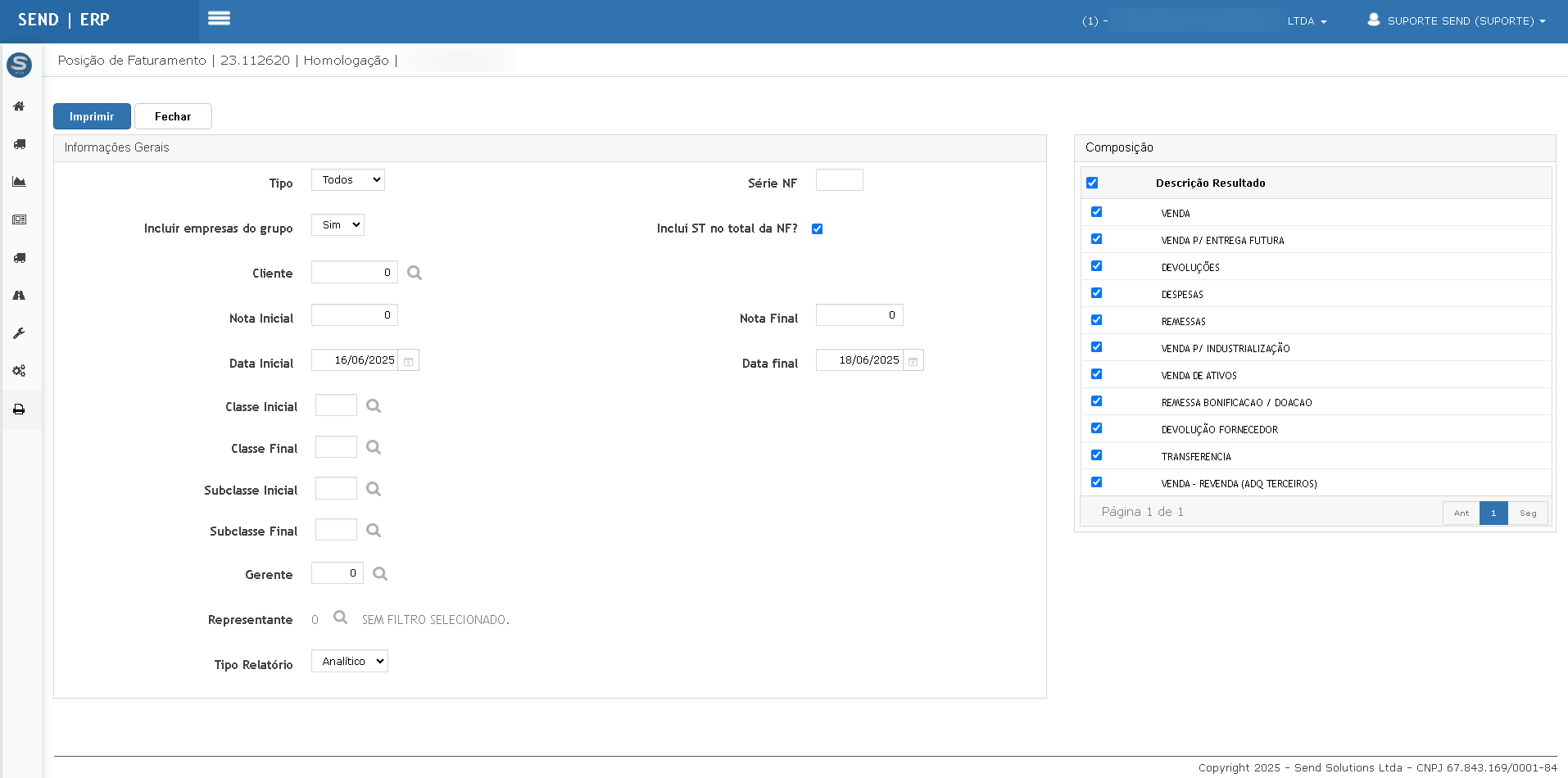This screenshot has height=778, width=1568.
Task: Focus the Classe Final input
Action: [336, 447]
